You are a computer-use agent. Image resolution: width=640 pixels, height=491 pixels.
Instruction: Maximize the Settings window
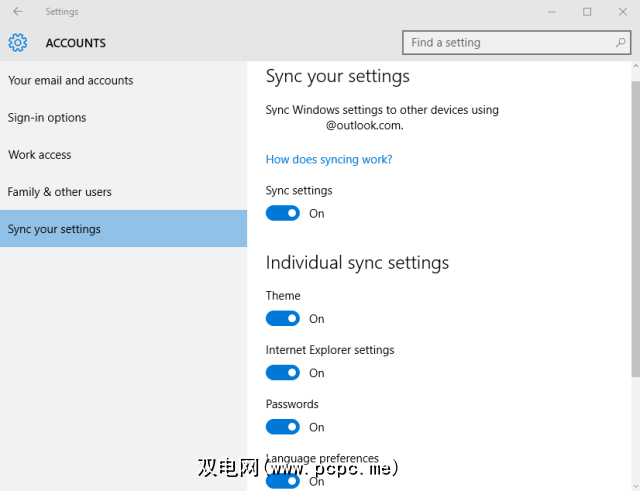(x=587, y=12)
